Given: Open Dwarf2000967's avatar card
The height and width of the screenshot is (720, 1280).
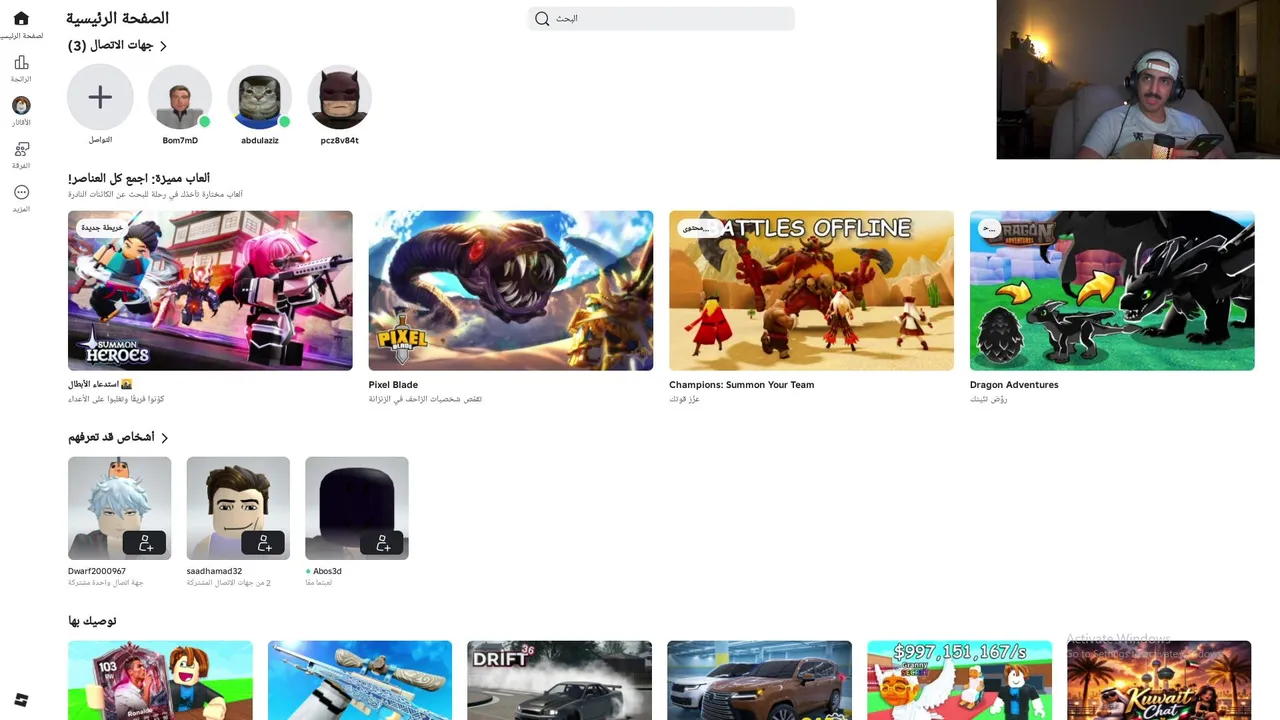Looking at the screenshot, I should click(120, 508).
